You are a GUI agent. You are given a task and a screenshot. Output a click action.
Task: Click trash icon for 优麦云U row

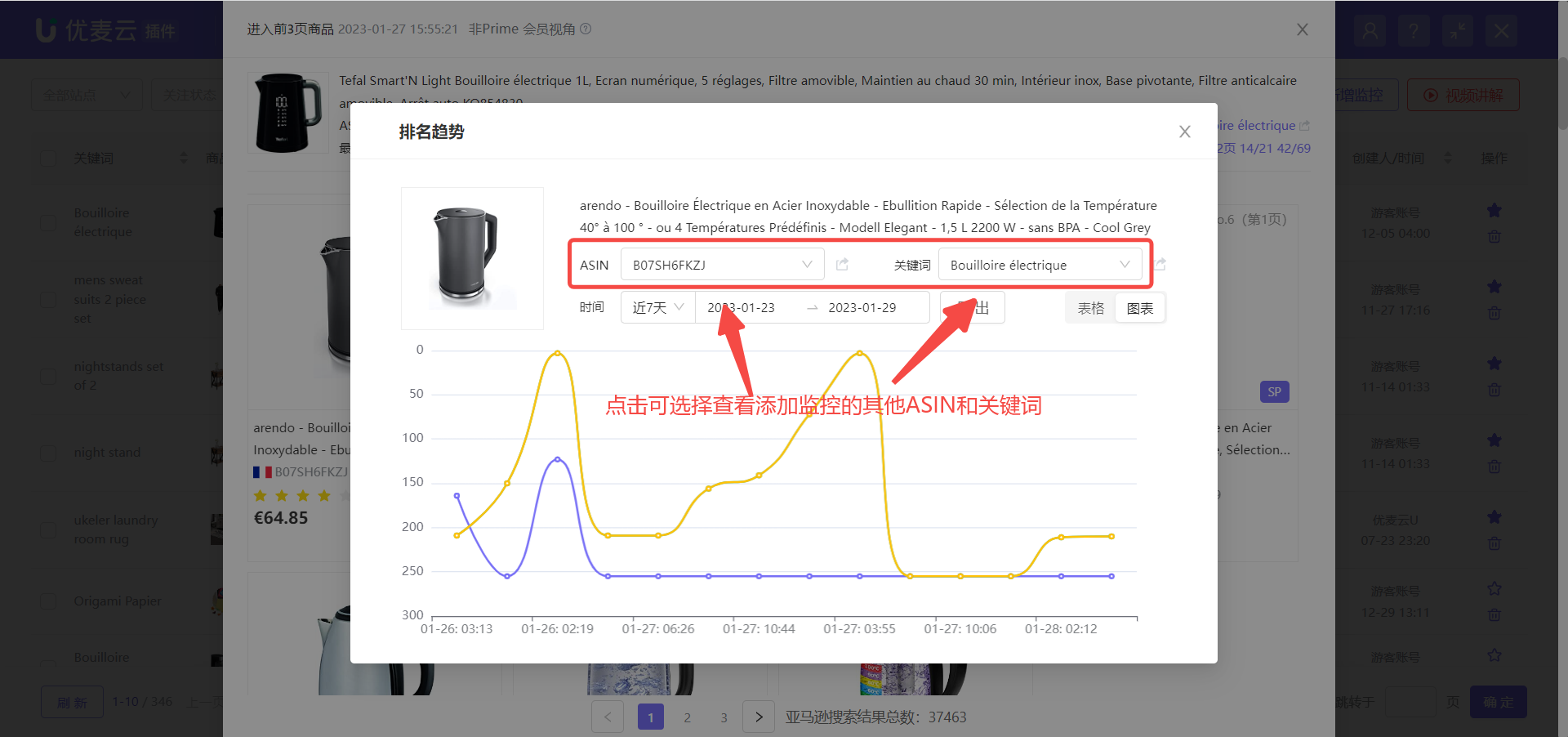(1494, 543)
